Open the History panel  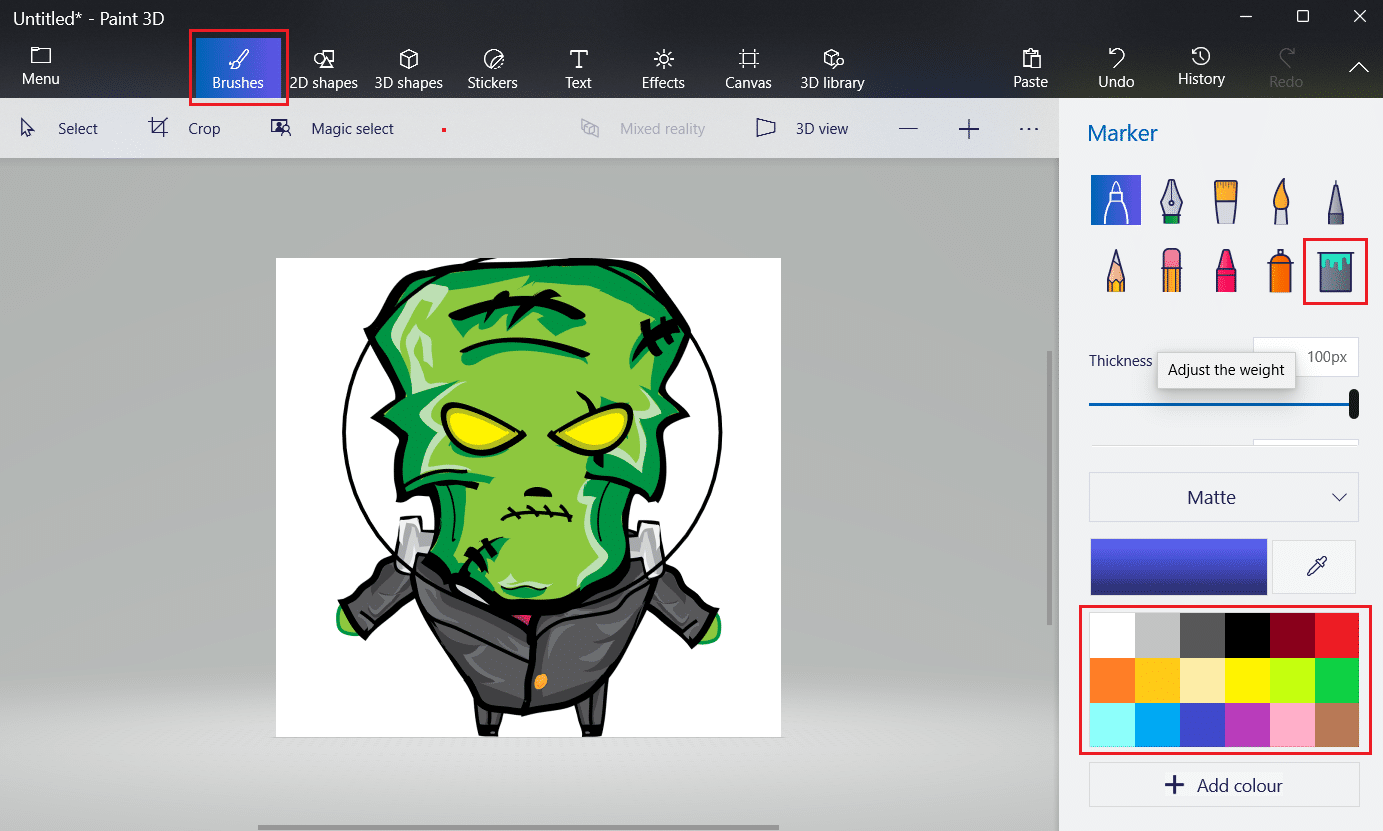click(1201, 66)
